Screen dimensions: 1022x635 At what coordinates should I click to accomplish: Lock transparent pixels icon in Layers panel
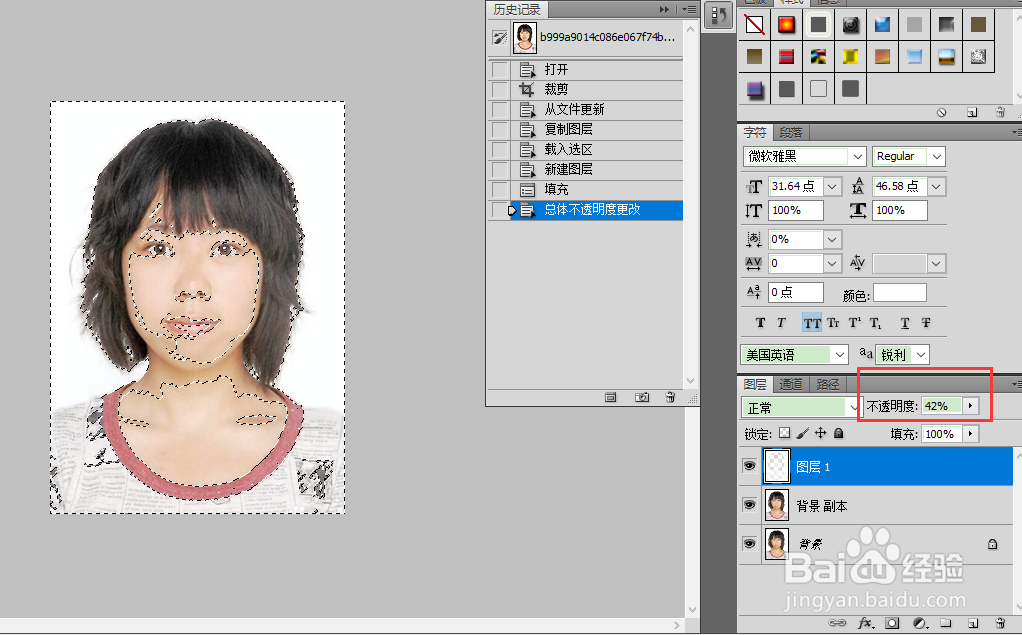point(785,433)
